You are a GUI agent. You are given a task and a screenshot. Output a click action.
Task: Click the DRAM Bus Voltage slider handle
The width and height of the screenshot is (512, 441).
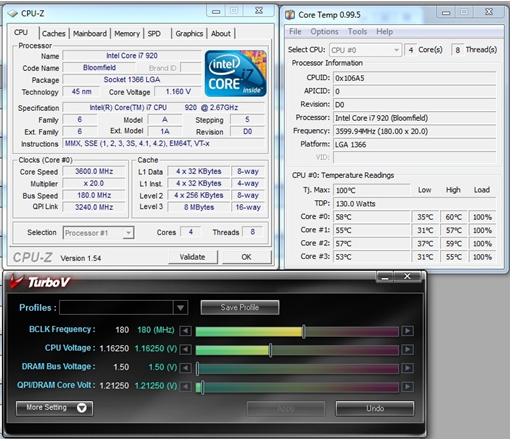click(x=197, y=369)
